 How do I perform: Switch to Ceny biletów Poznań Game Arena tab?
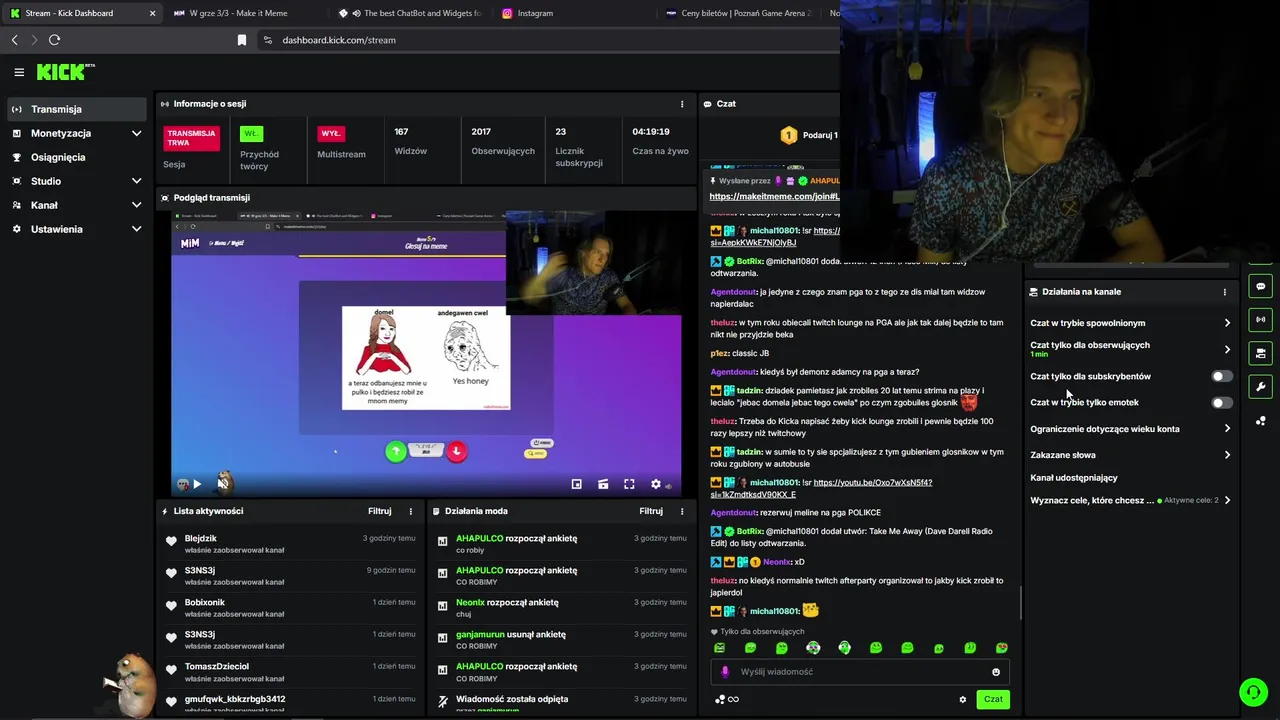(x=740, y=13)
